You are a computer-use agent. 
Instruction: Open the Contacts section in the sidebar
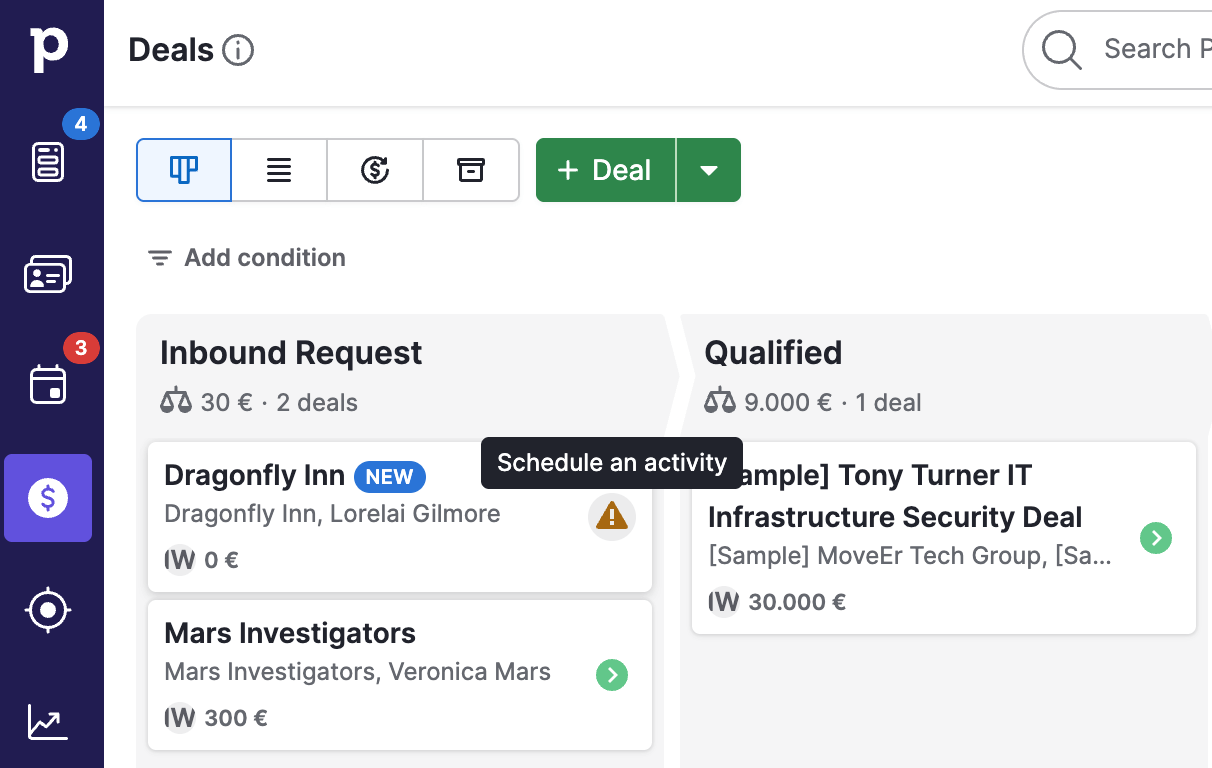[x=48, y=273]
